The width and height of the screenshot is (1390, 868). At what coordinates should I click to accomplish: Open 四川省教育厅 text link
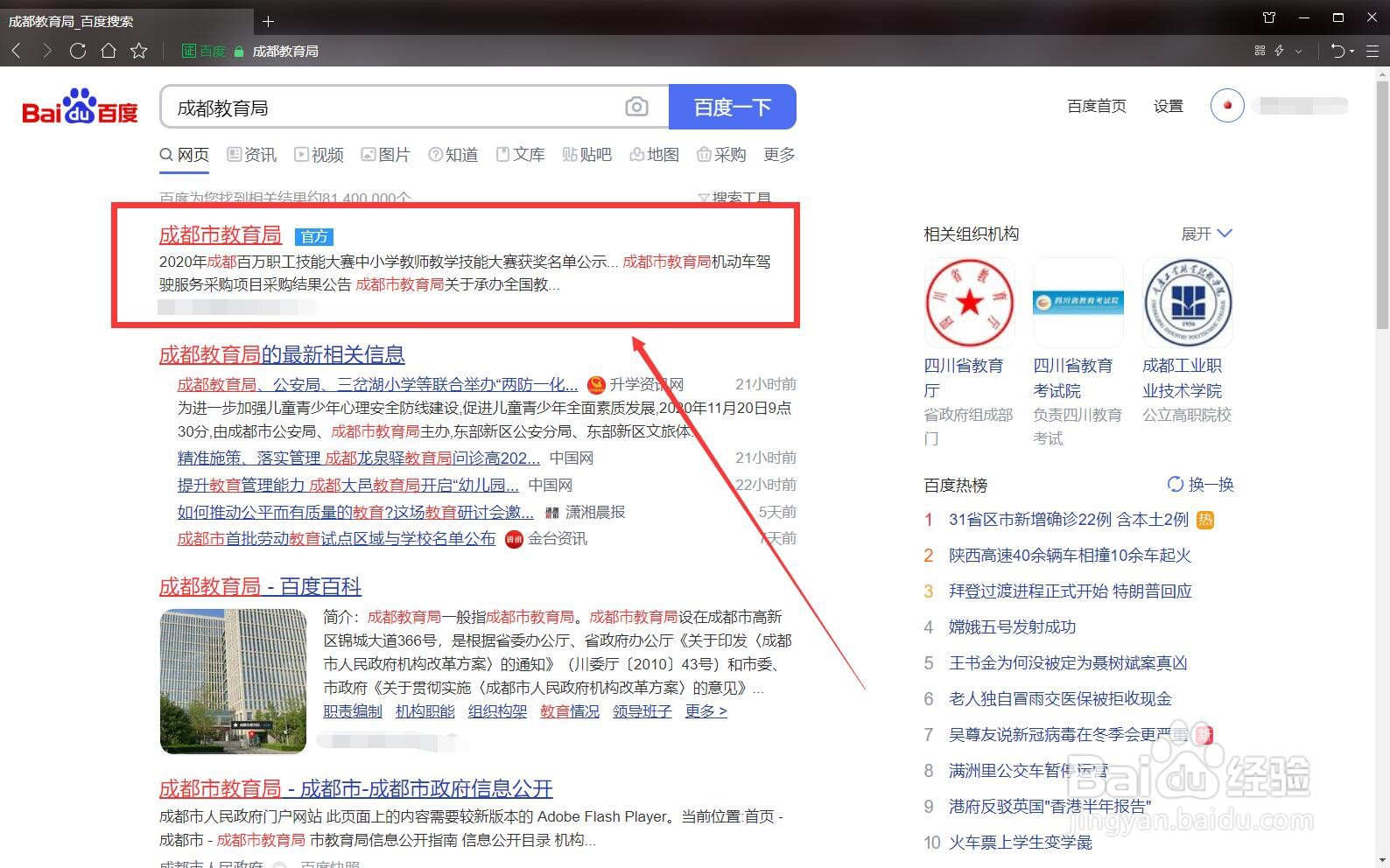point(964,378)
